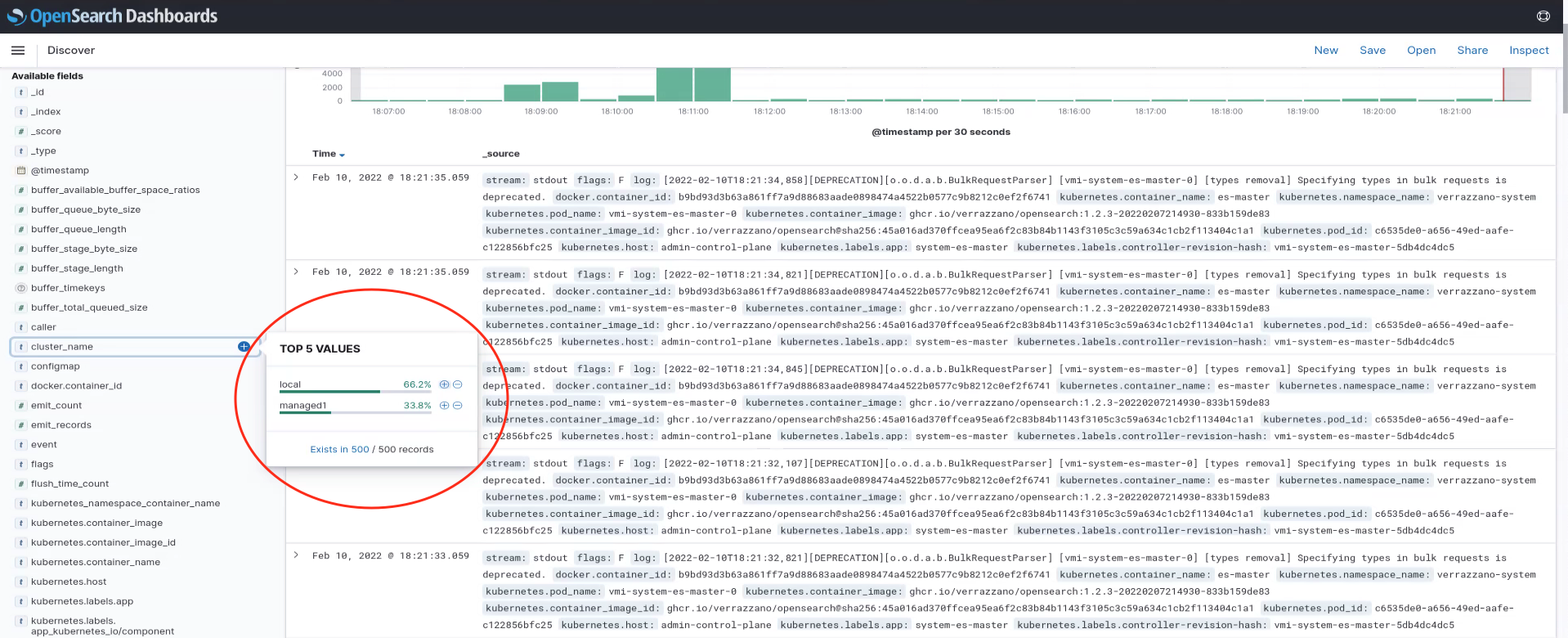
Task: Expand log row at 18:21:33.059
Action: pos(296,555)
